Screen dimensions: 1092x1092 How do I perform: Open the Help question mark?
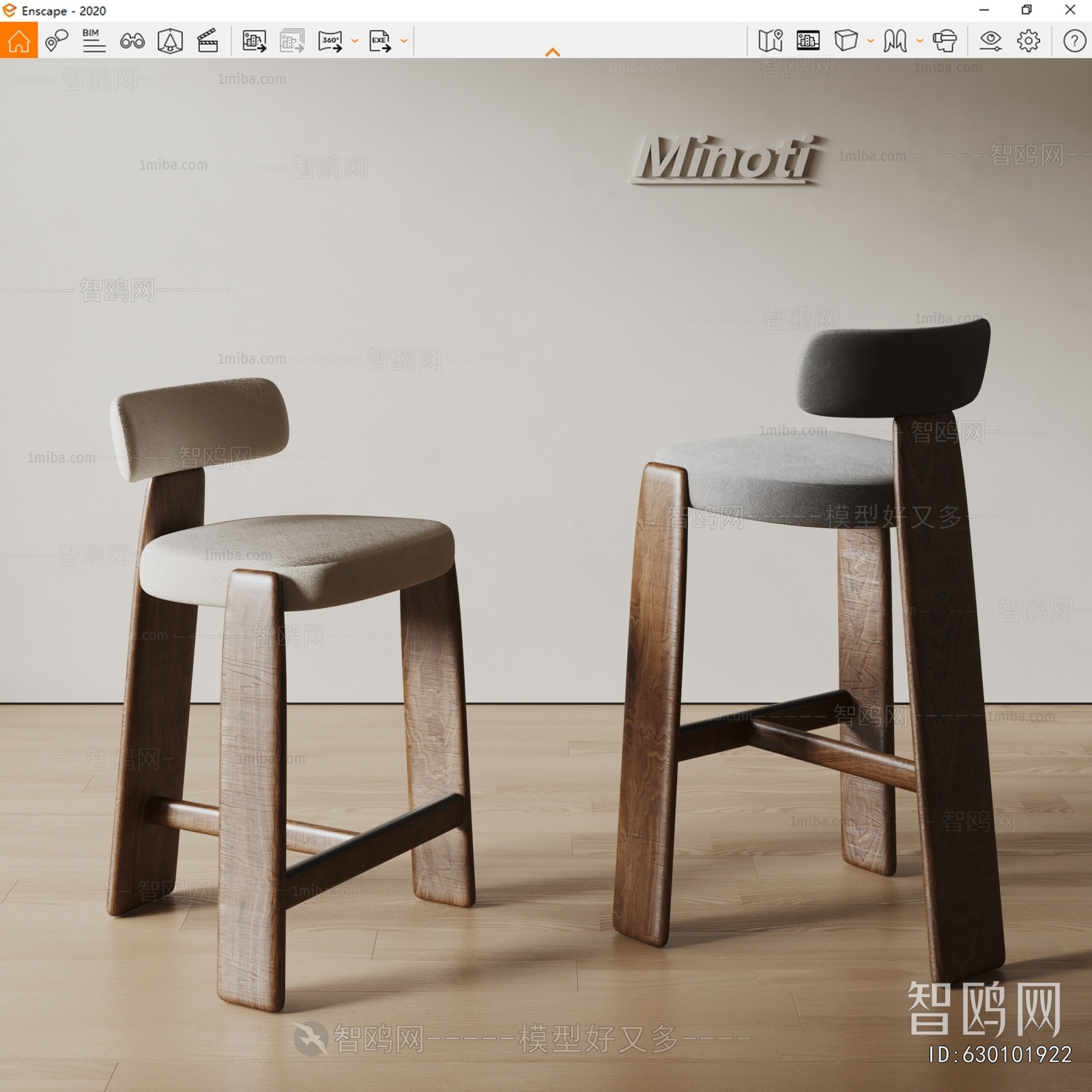pos(1073,42)
